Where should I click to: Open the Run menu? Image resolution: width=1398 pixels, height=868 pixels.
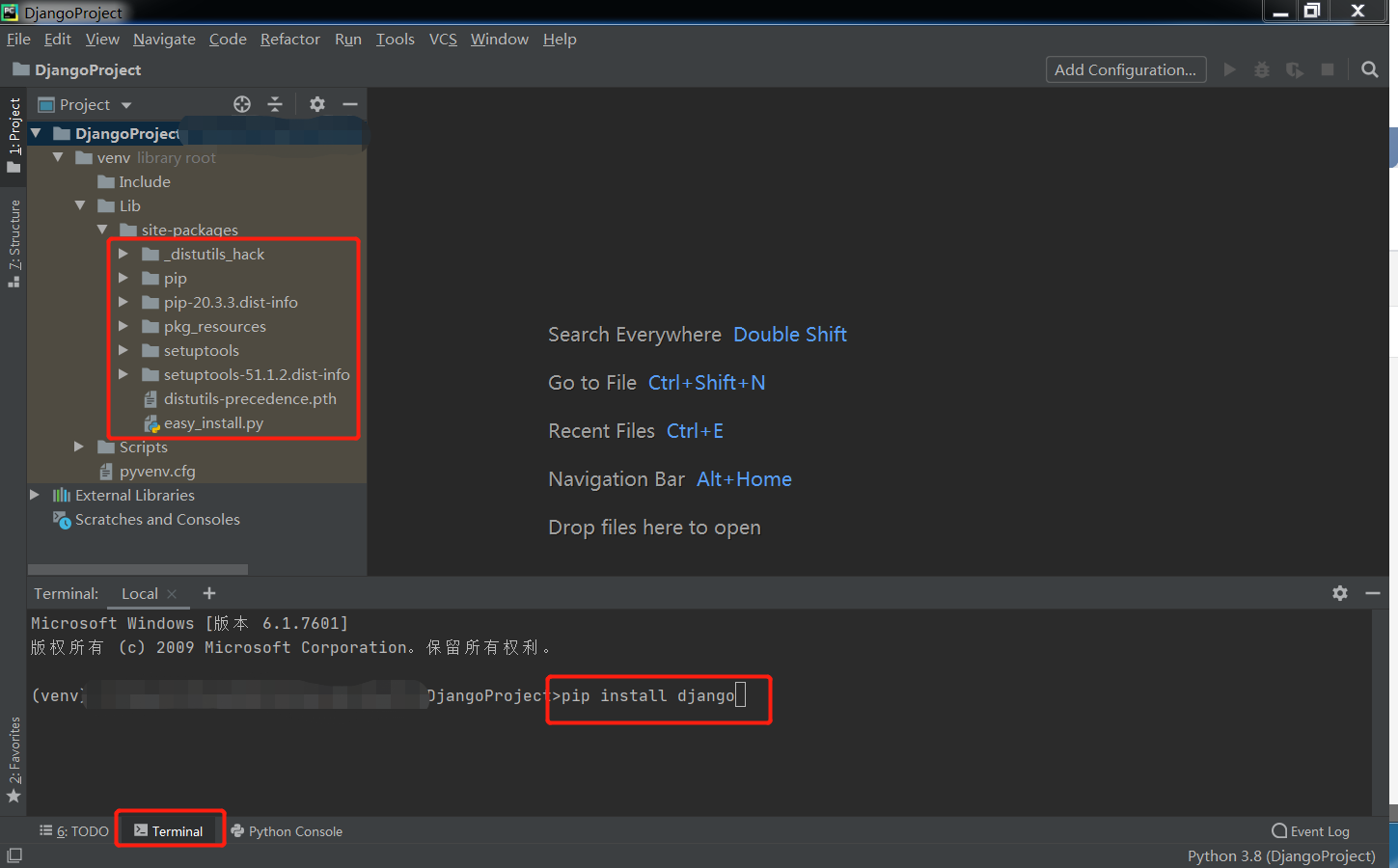[348, 39]
